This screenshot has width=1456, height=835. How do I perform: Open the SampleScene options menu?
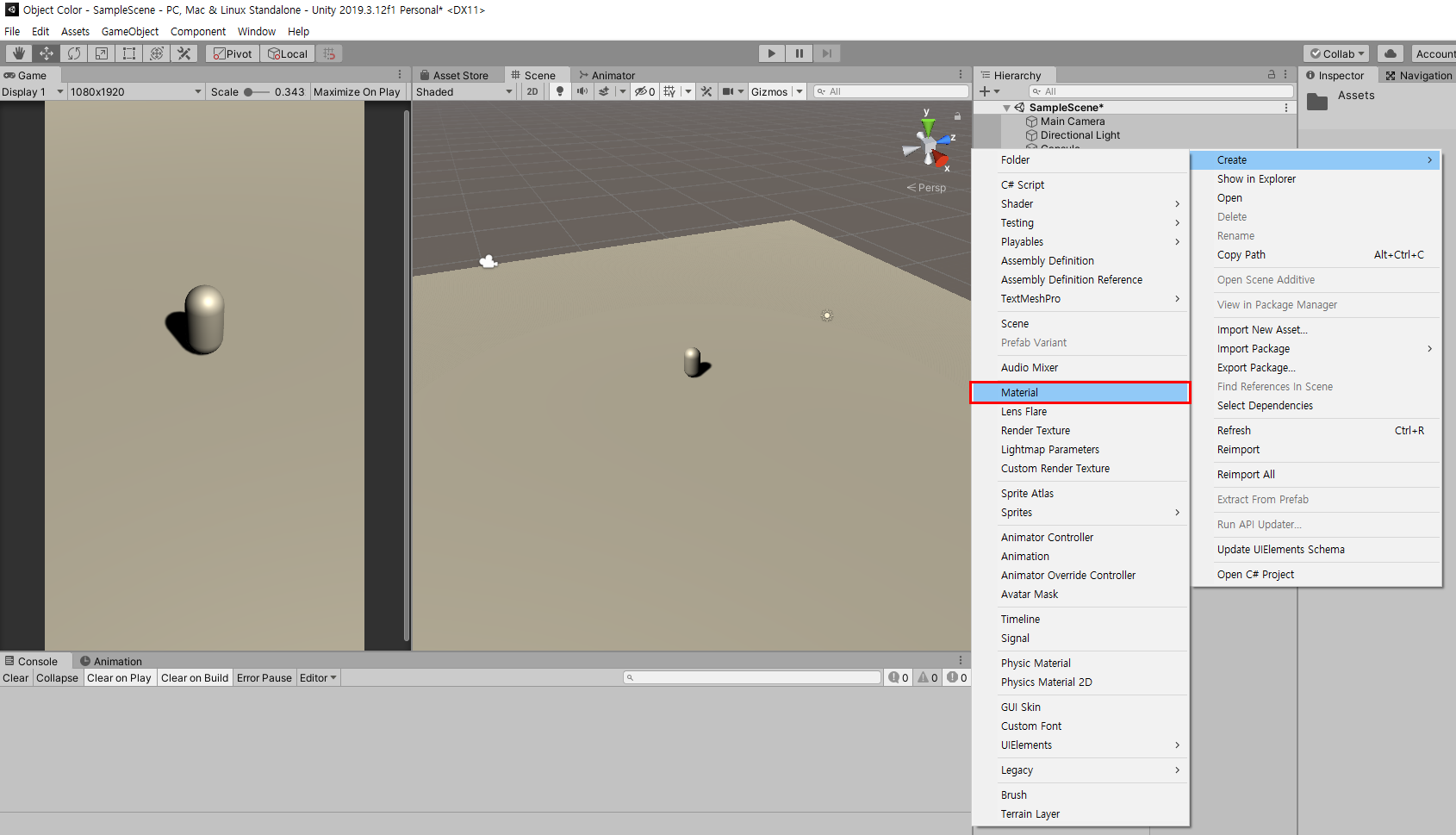click(1286, 108)
